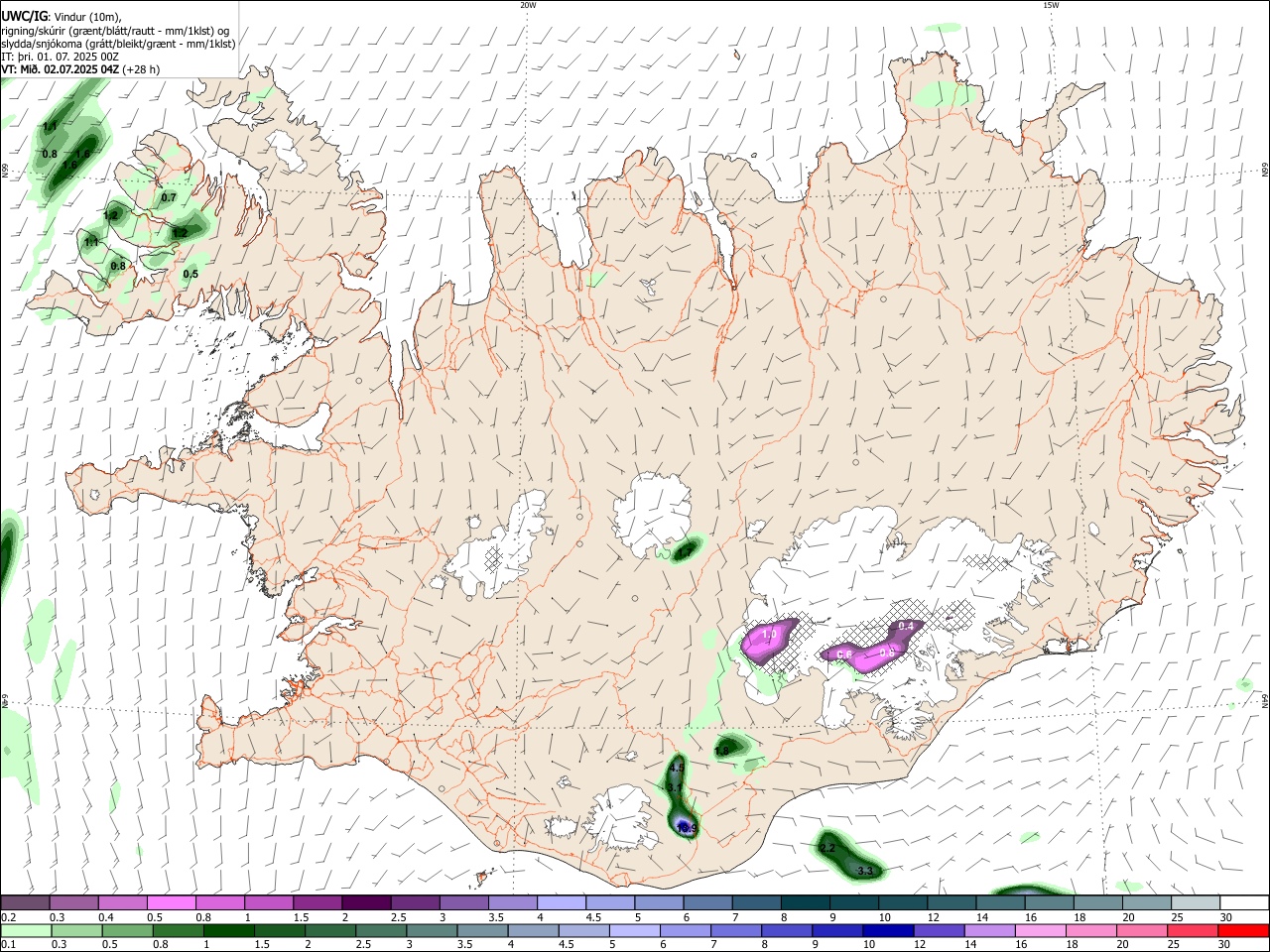Image resolution: width=1270 pixels, height=952 pixels.
Task: Pick the pale grey 25–30 snow swatch
Action: tap(1195, 902)
